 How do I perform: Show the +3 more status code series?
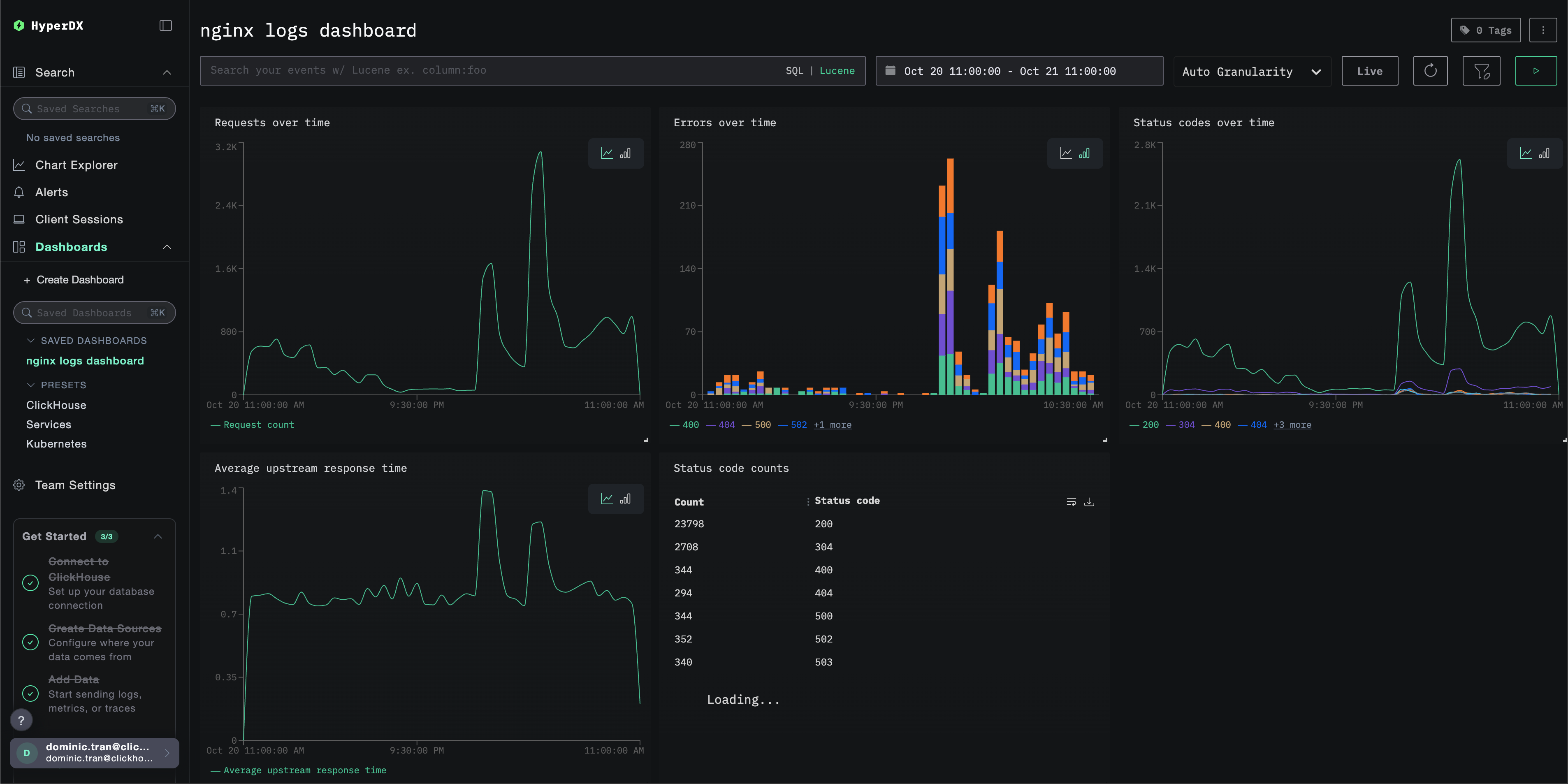pos(1292,424)
